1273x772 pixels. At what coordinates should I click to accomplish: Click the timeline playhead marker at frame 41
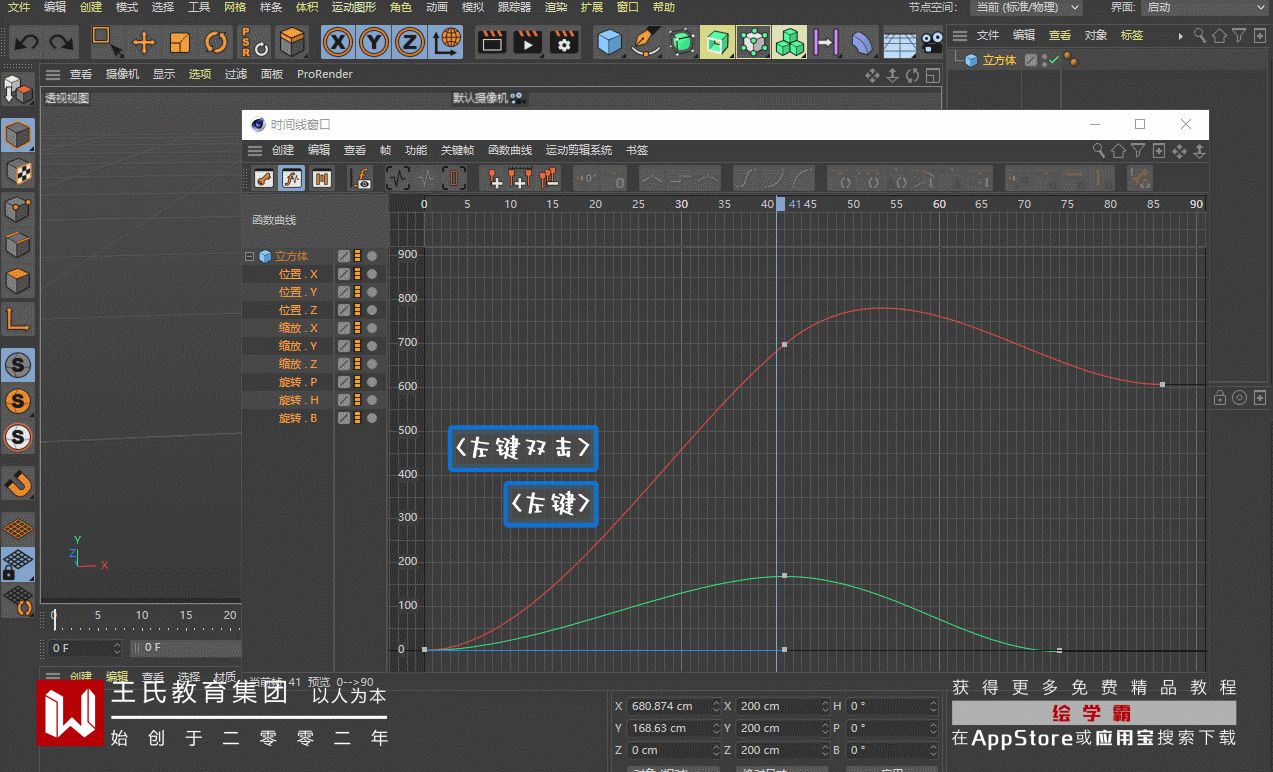click(780, 204)
